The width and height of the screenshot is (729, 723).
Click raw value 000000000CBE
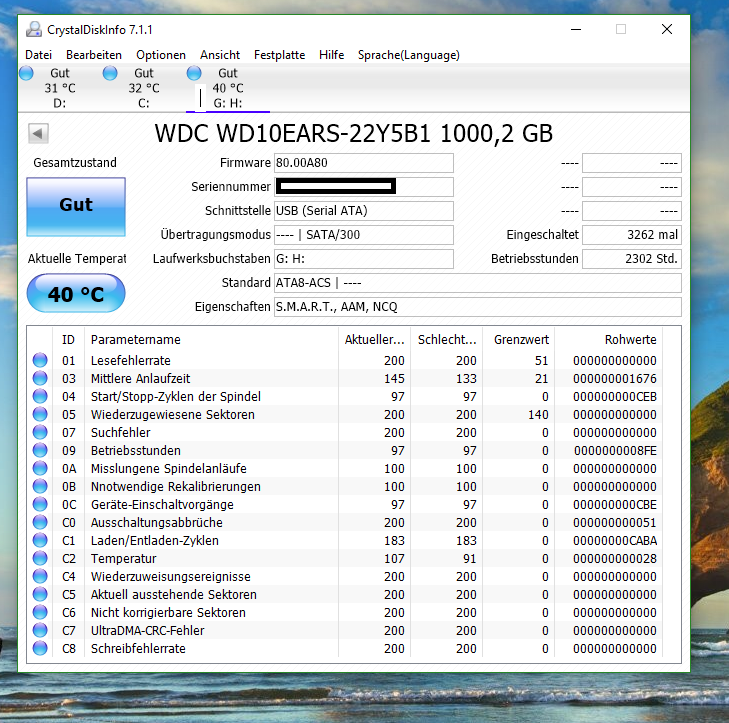coord(615,504)
